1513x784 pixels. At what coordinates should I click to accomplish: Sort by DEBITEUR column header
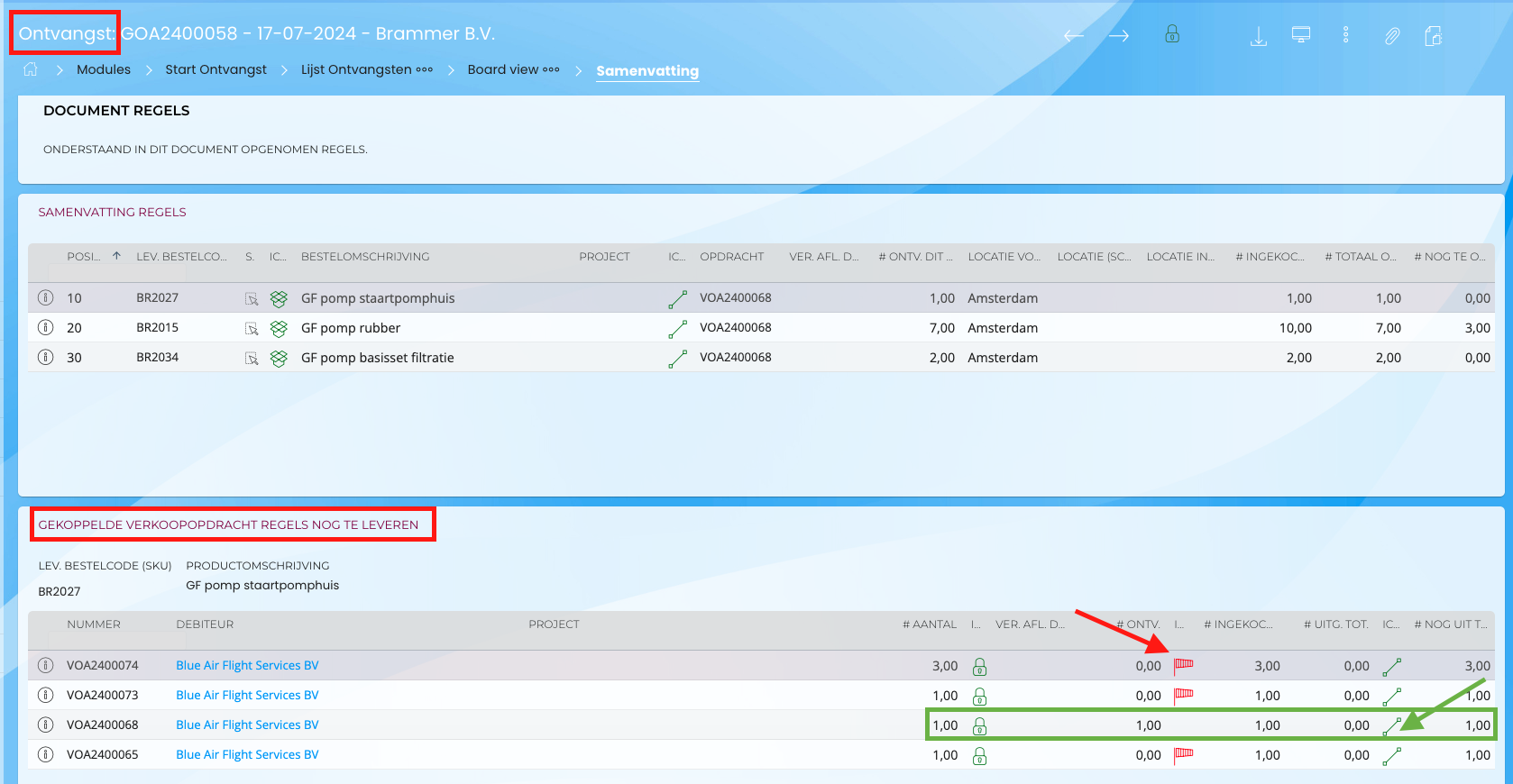pyautogui.click(x=205, y=624)
